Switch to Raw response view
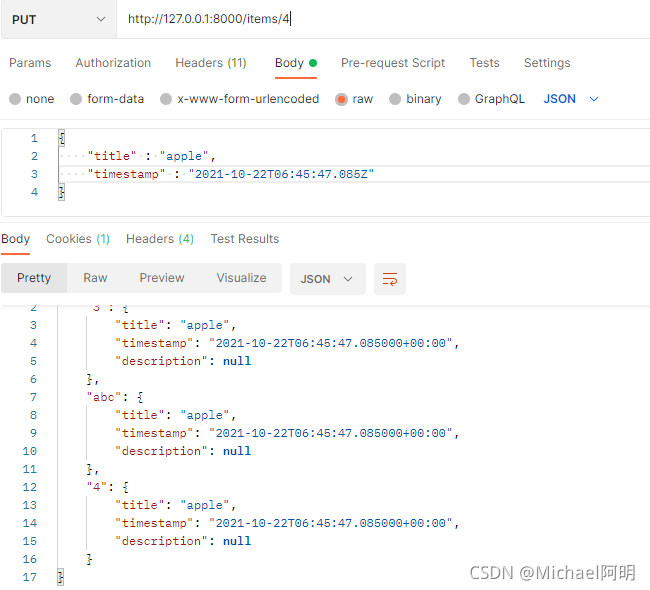Viewport: 650px width, 590px height. 95,278
